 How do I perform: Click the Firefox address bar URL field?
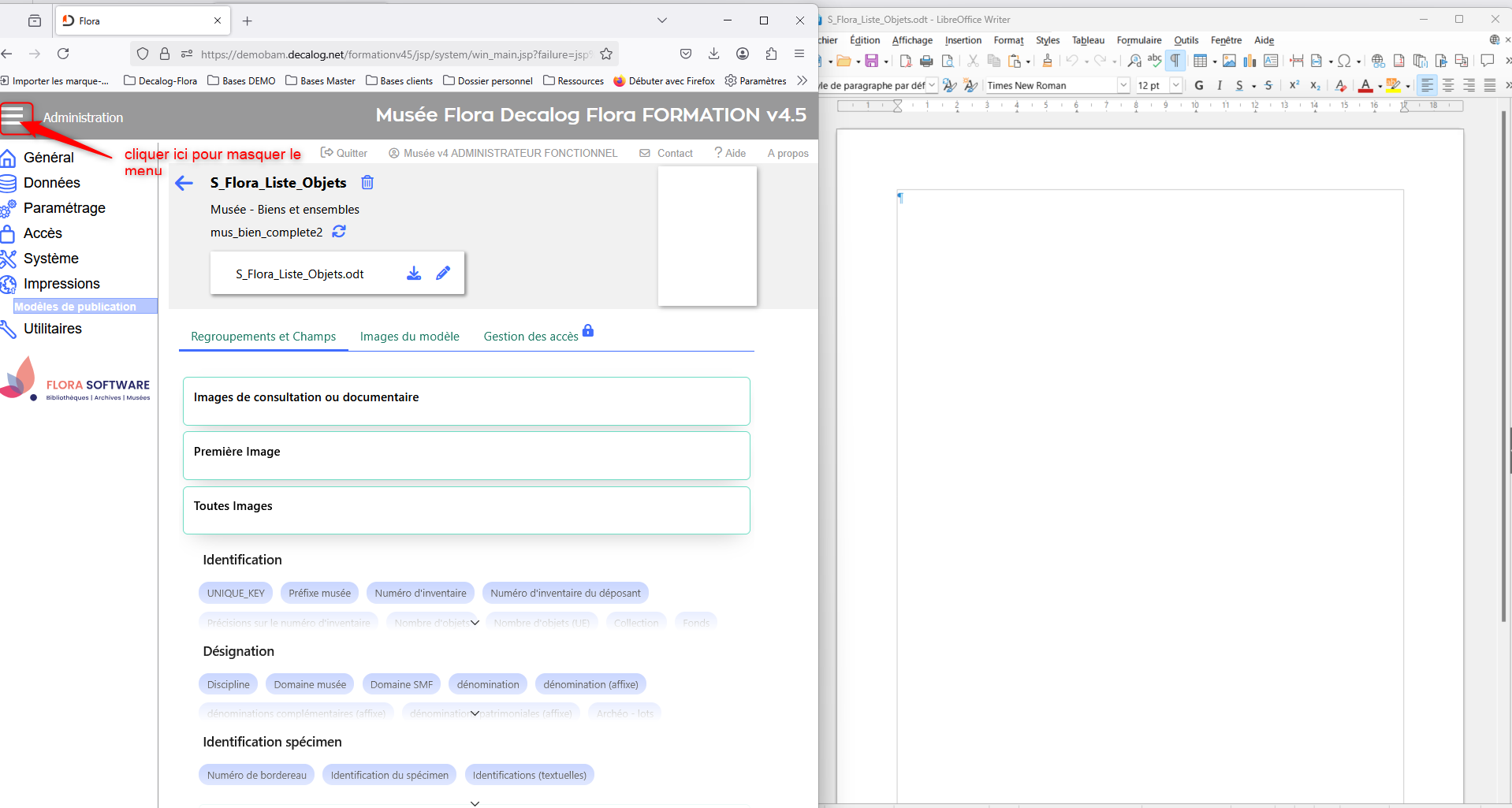[394, 54]
